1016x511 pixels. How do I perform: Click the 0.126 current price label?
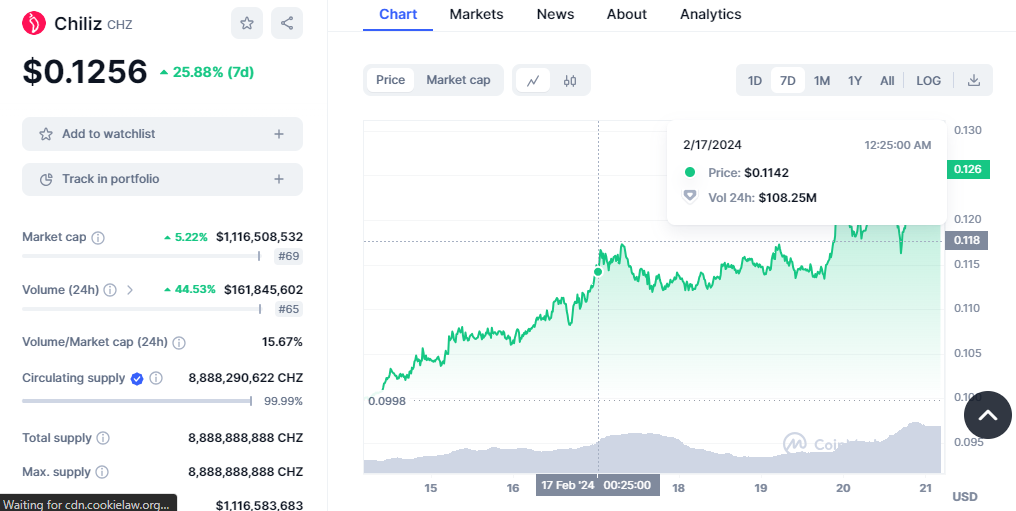[x=968, y=170]
